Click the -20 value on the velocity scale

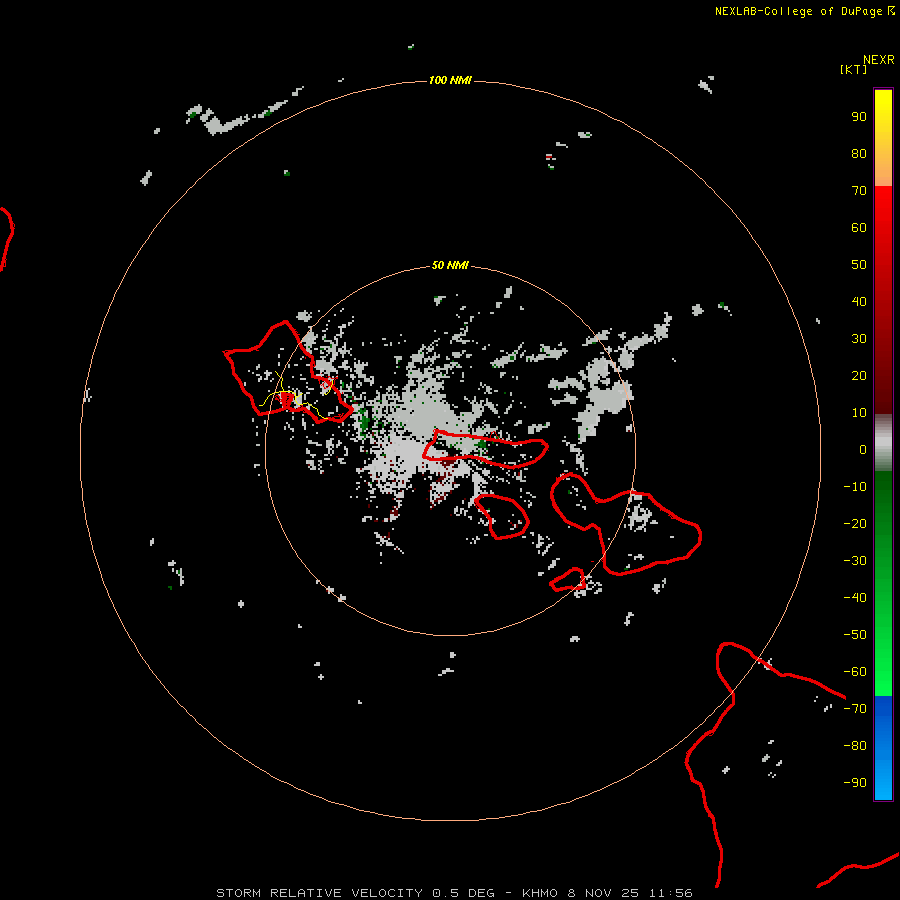(x=855, y=523)
